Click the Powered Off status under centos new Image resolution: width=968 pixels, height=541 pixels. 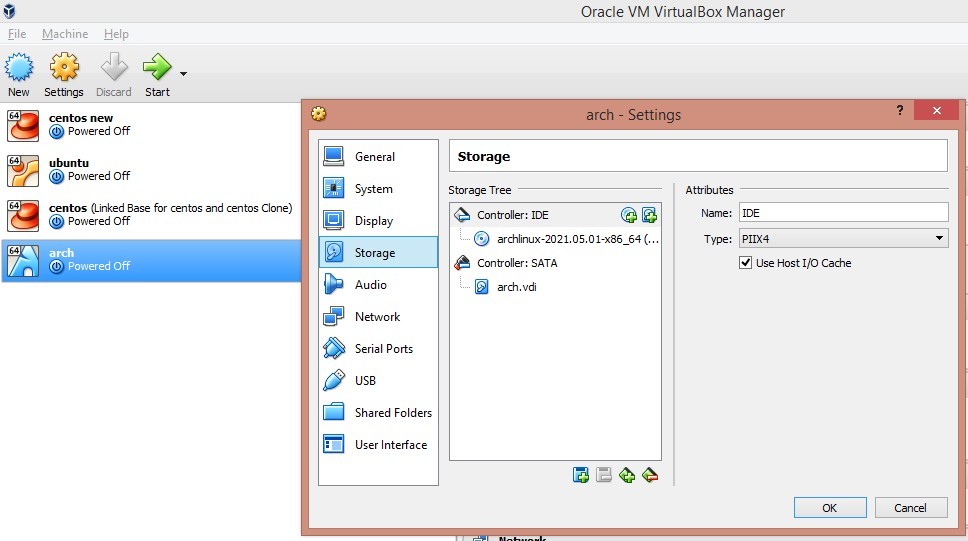click(x=99, y=131)
